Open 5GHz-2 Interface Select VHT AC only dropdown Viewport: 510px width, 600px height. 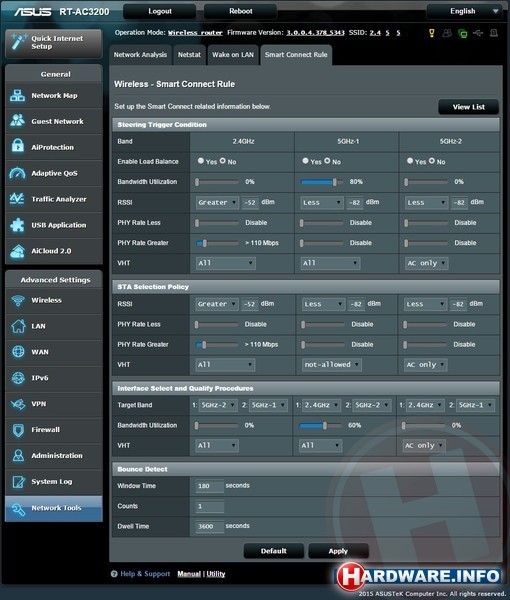[x=424, y=446]
